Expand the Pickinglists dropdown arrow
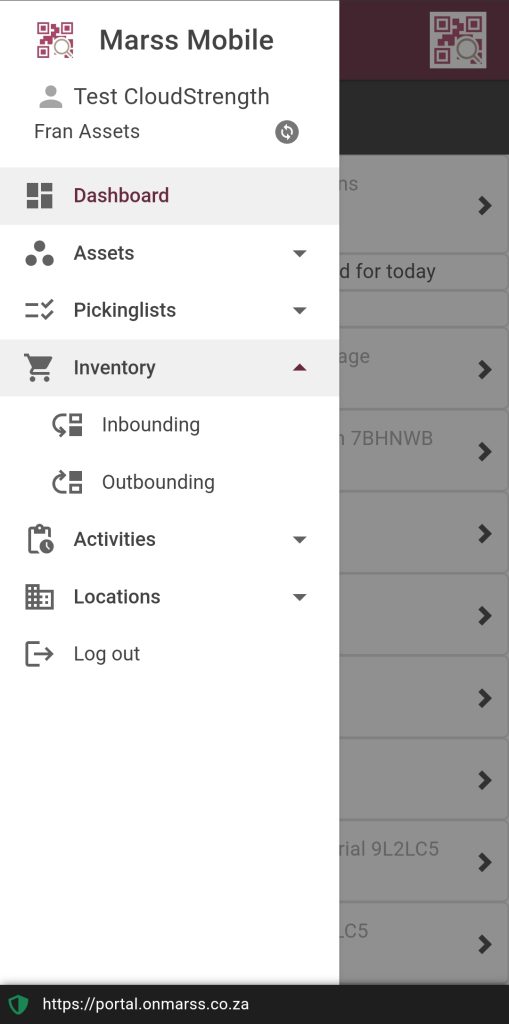The width and height of the screenshot is (509, 1024). (299, 311)
